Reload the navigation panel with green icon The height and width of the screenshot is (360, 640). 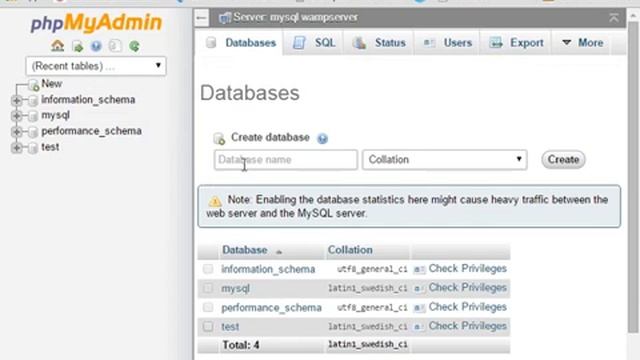coord(134,46)
